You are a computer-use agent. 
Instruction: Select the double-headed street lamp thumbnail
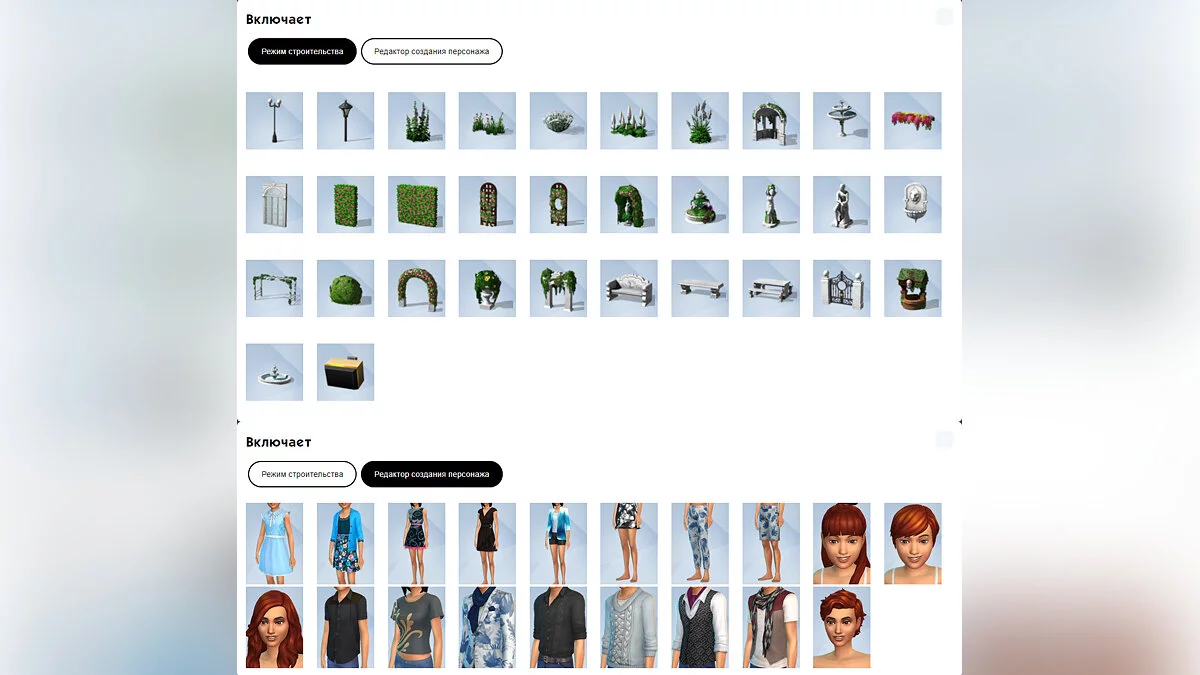274,121
